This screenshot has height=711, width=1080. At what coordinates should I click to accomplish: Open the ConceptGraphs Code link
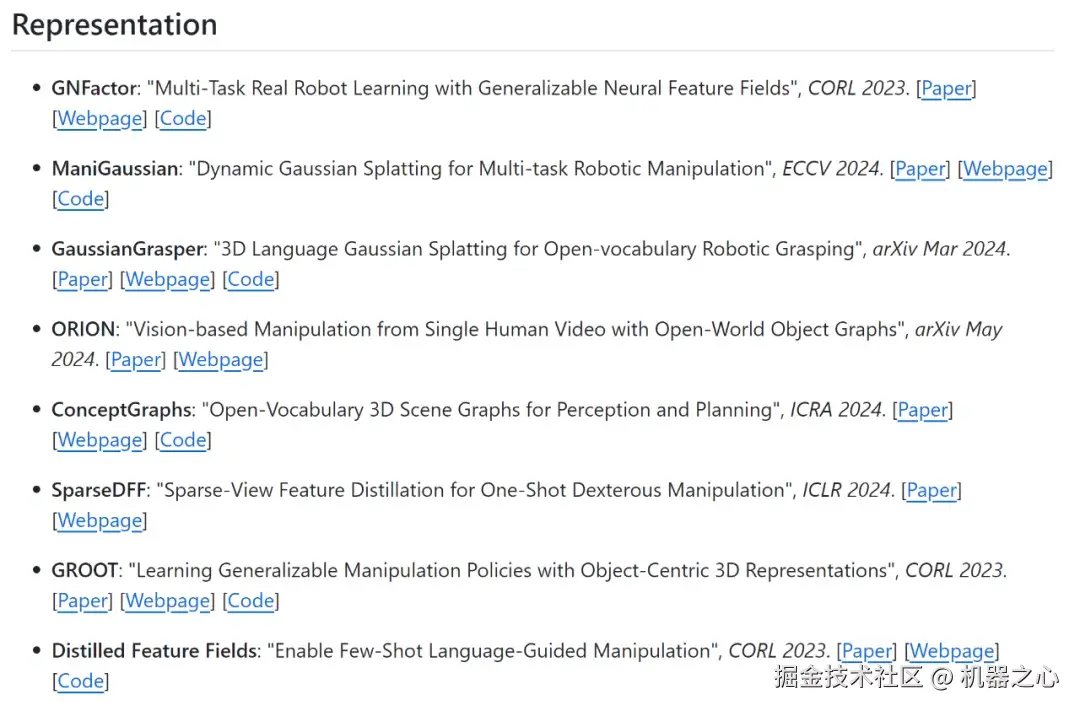[183, 440]
